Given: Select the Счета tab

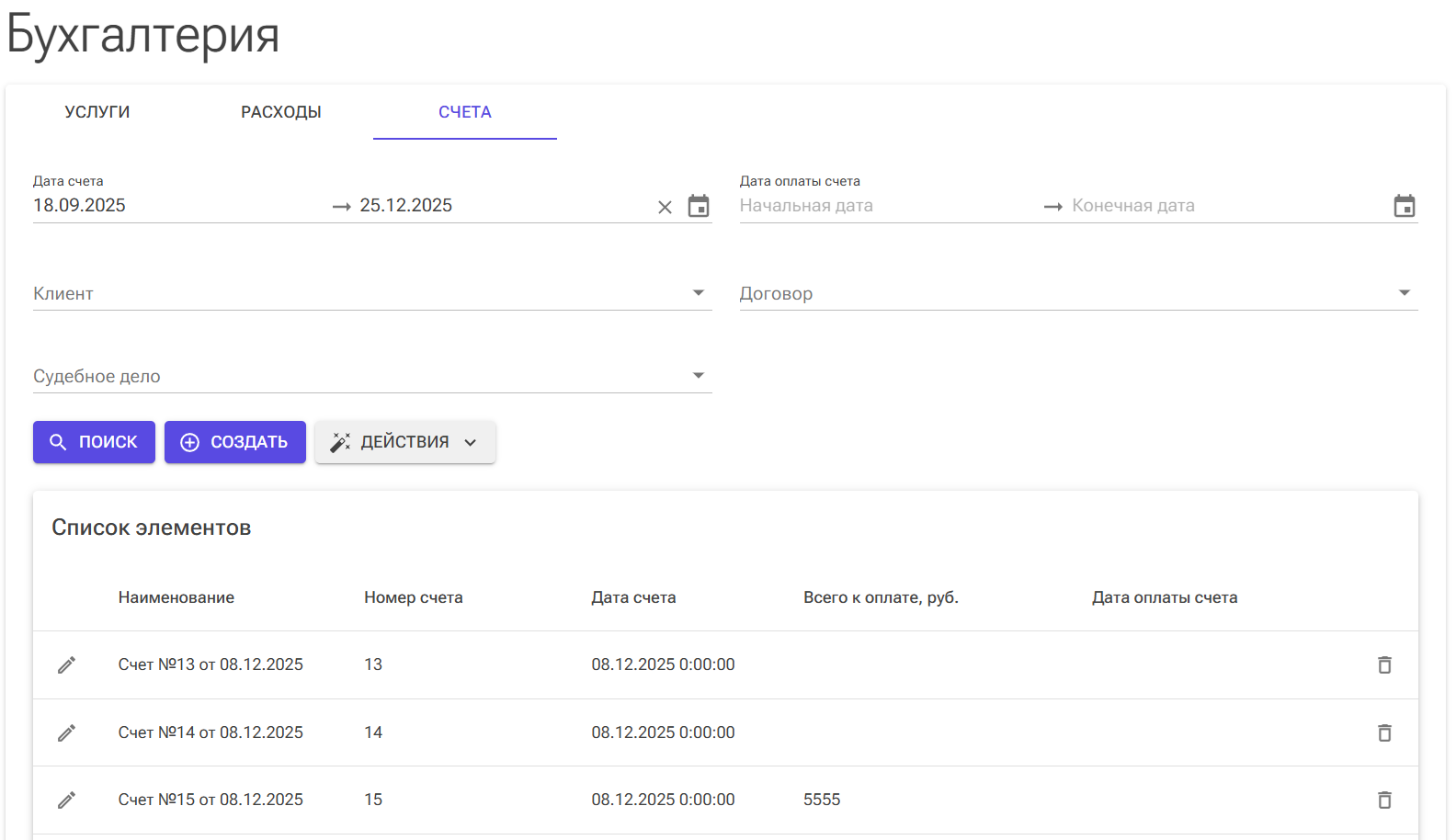Looking at the screenshot, I should click(465, 112).
